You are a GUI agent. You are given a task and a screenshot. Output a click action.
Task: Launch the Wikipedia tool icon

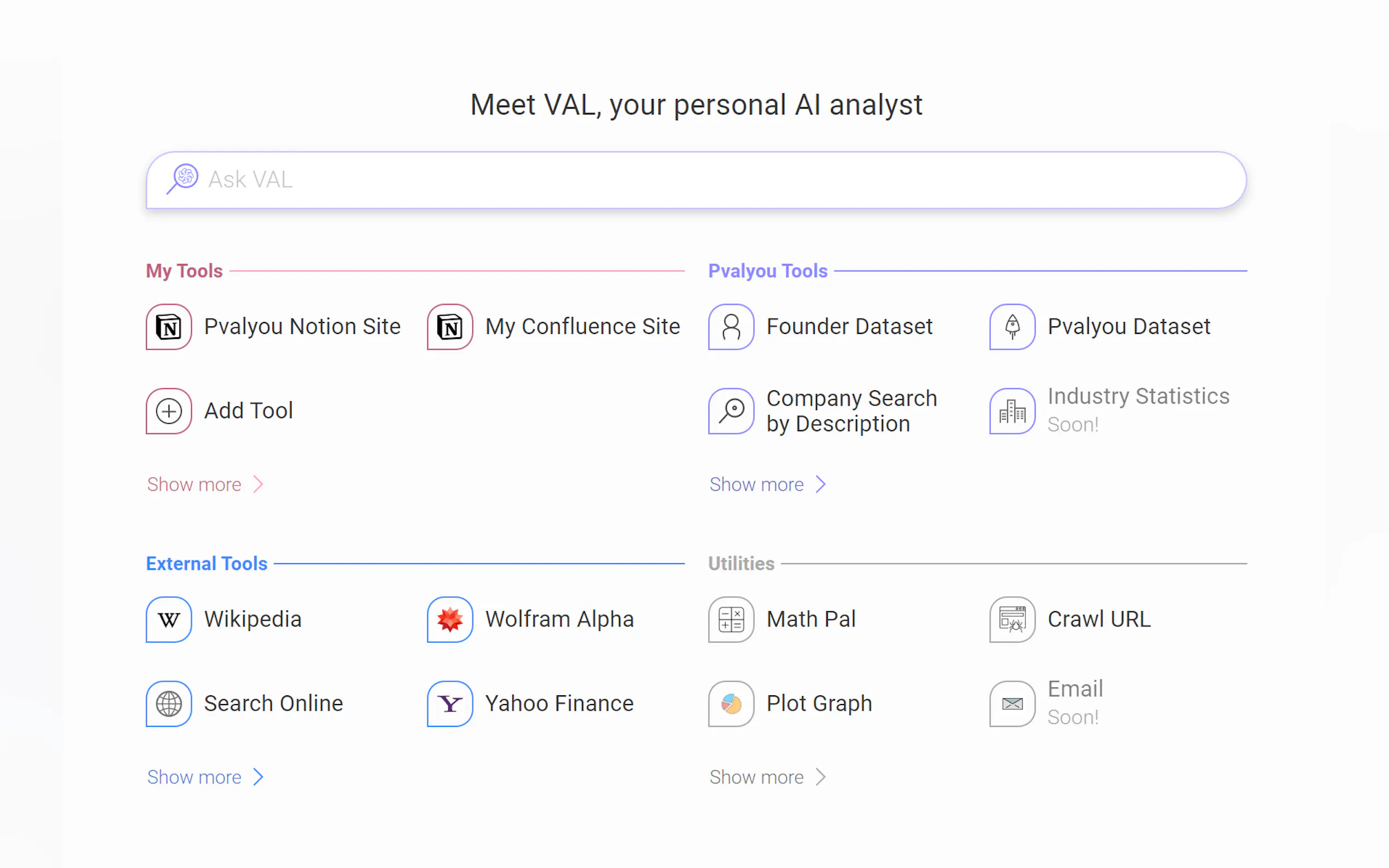(168, 619)
